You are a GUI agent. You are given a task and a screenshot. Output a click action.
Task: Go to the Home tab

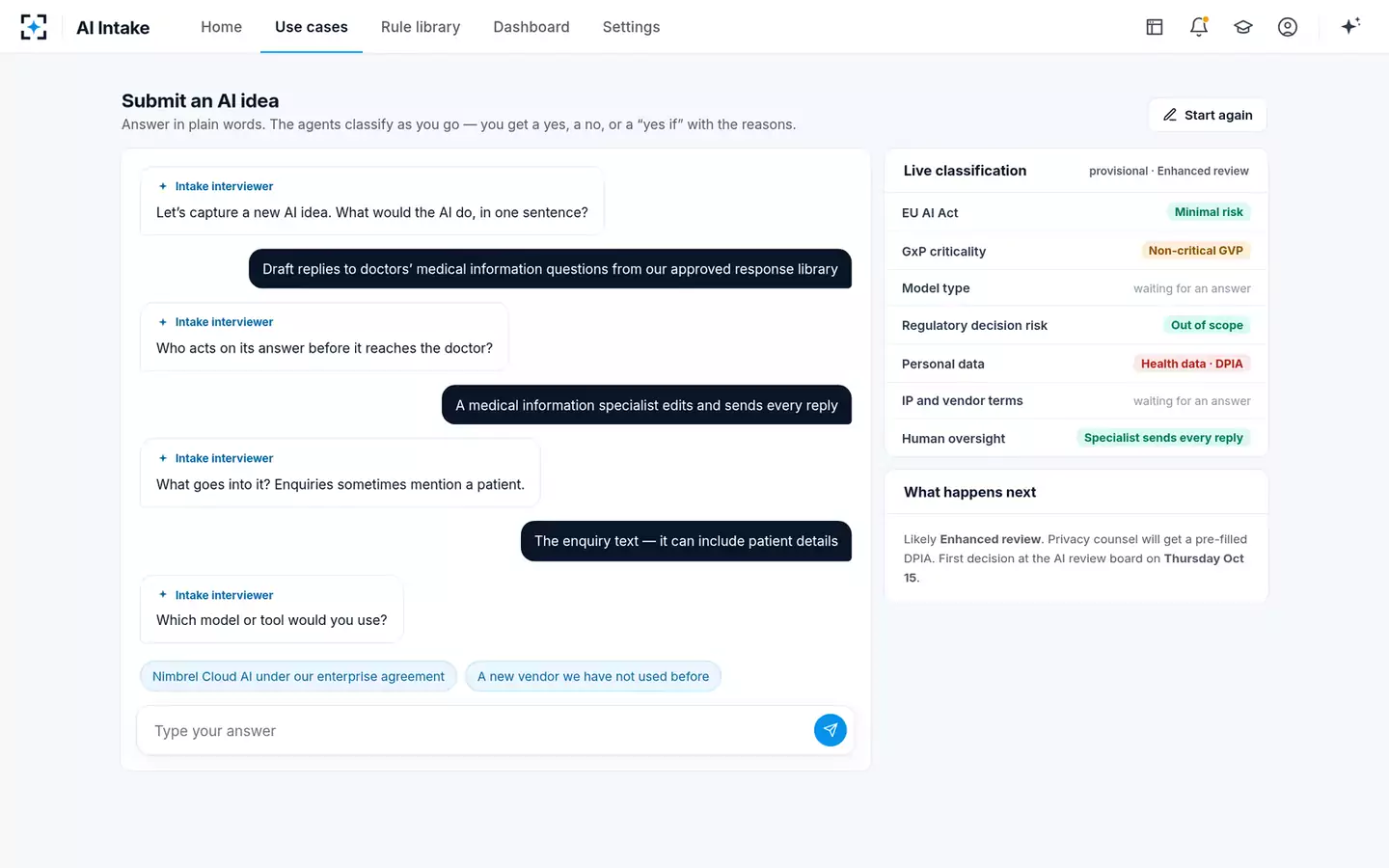(221, 27)
